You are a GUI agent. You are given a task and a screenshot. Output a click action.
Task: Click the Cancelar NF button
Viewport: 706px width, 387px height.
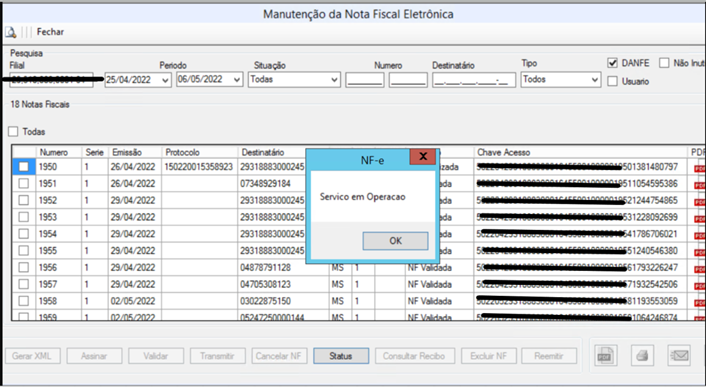tap(279, 356)
